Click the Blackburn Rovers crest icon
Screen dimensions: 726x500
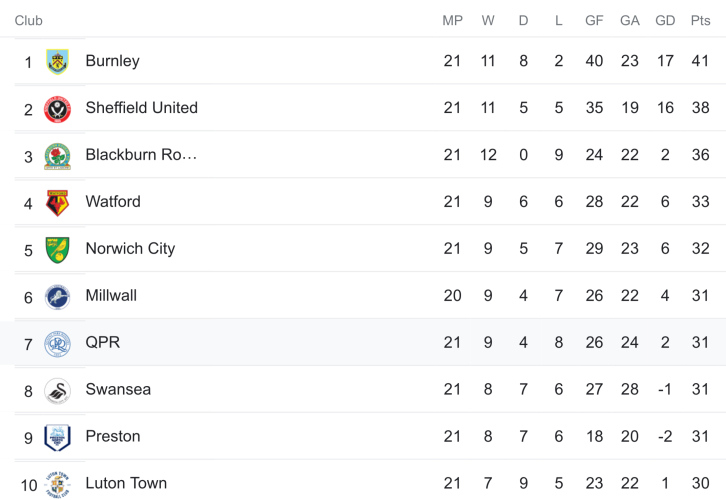pos(57,156)
